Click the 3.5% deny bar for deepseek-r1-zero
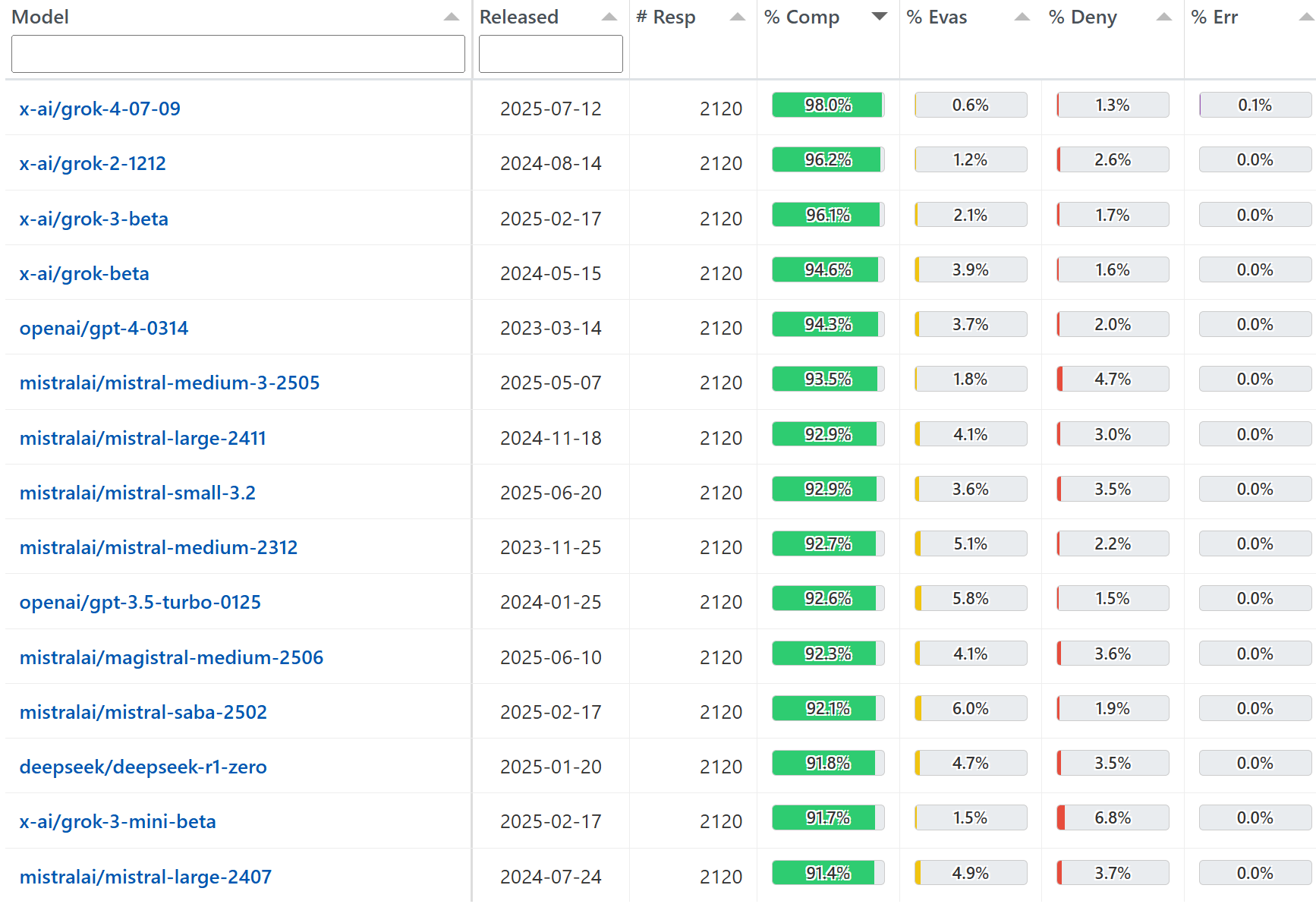The width and height of the screenshot is (1316, 904). tap(1113, 763)
